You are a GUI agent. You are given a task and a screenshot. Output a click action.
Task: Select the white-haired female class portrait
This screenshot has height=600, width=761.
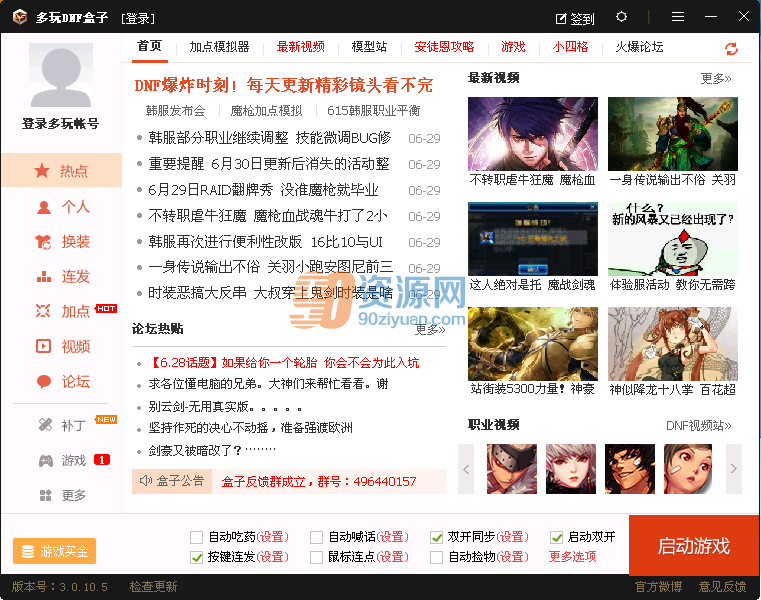click(571, 469)
